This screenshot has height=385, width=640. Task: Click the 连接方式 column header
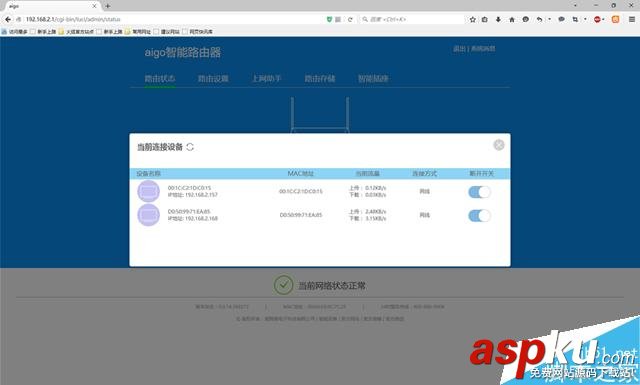pos(424,174)
